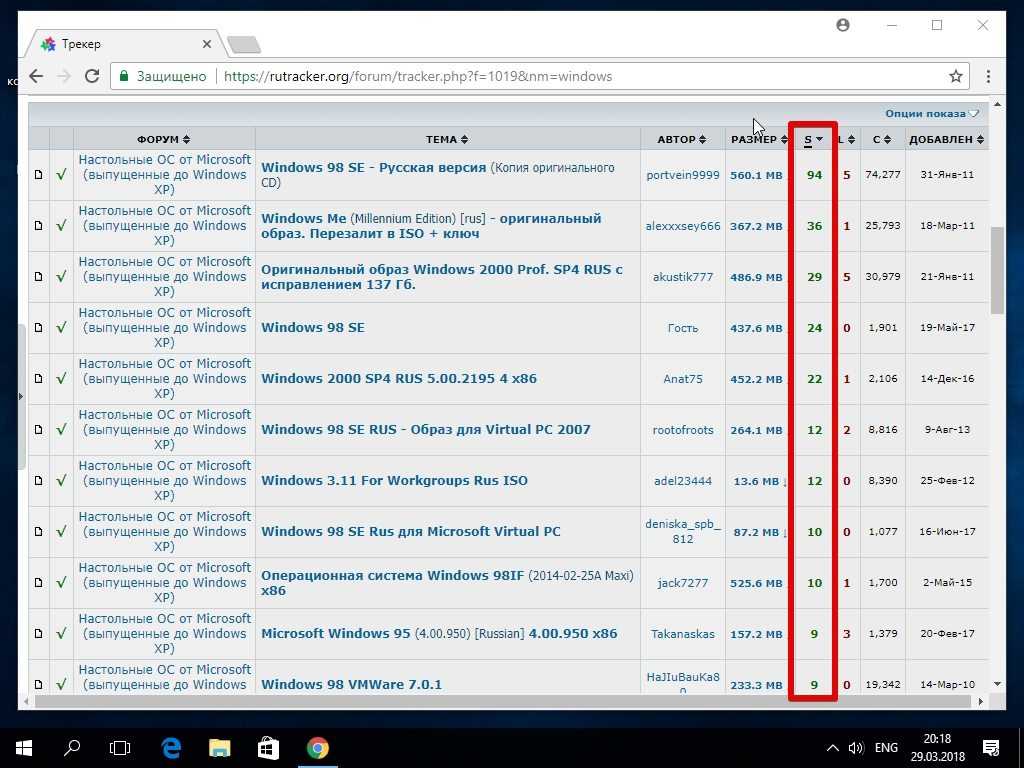The width and height of the screenshot is (1024, 768).
Task: Sort table by ФОРУМ column header
Action: coord(163,139)
